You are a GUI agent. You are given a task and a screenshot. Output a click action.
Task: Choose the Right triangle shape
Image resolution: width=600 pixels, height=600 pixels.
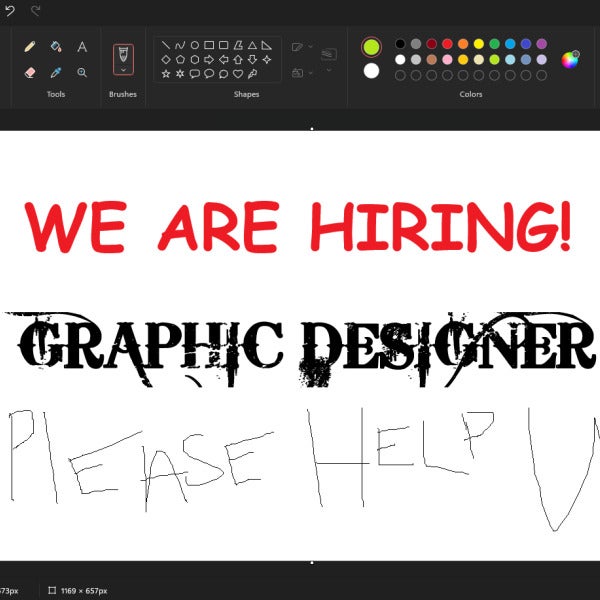(267, 46)
